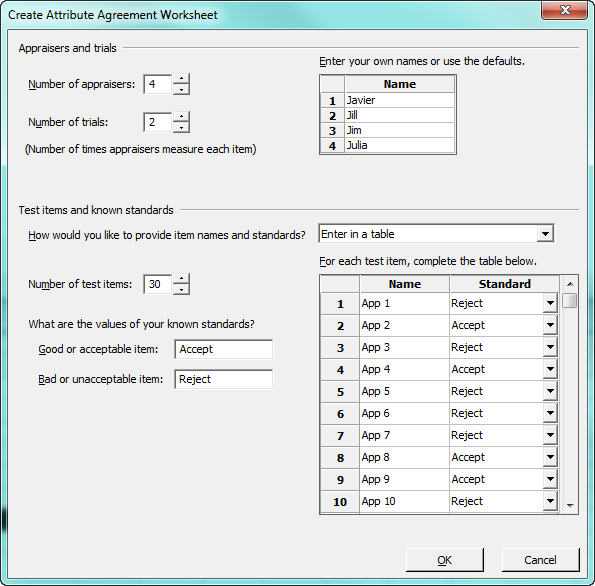Select row header 4 in appraisers table
This screenshot has height=586, width=595.
pos(332,146)
